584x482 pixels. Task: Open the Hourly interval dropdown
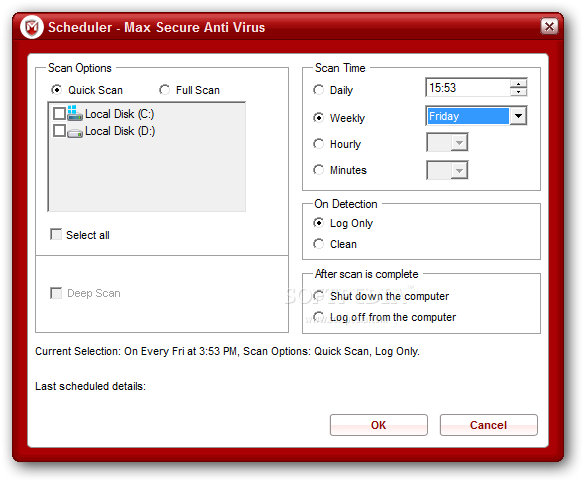459,142
